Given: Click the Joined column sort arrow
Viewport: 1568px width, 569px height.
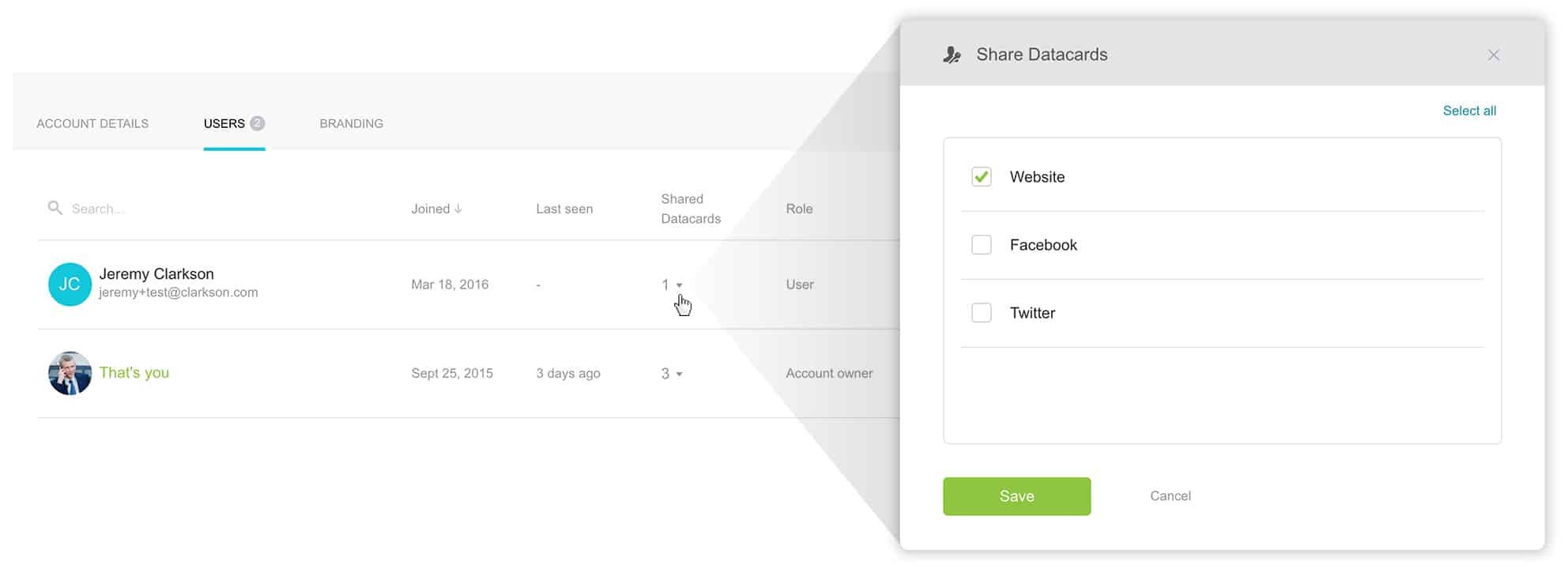Looking at the screenshot, I should (458, 209).
